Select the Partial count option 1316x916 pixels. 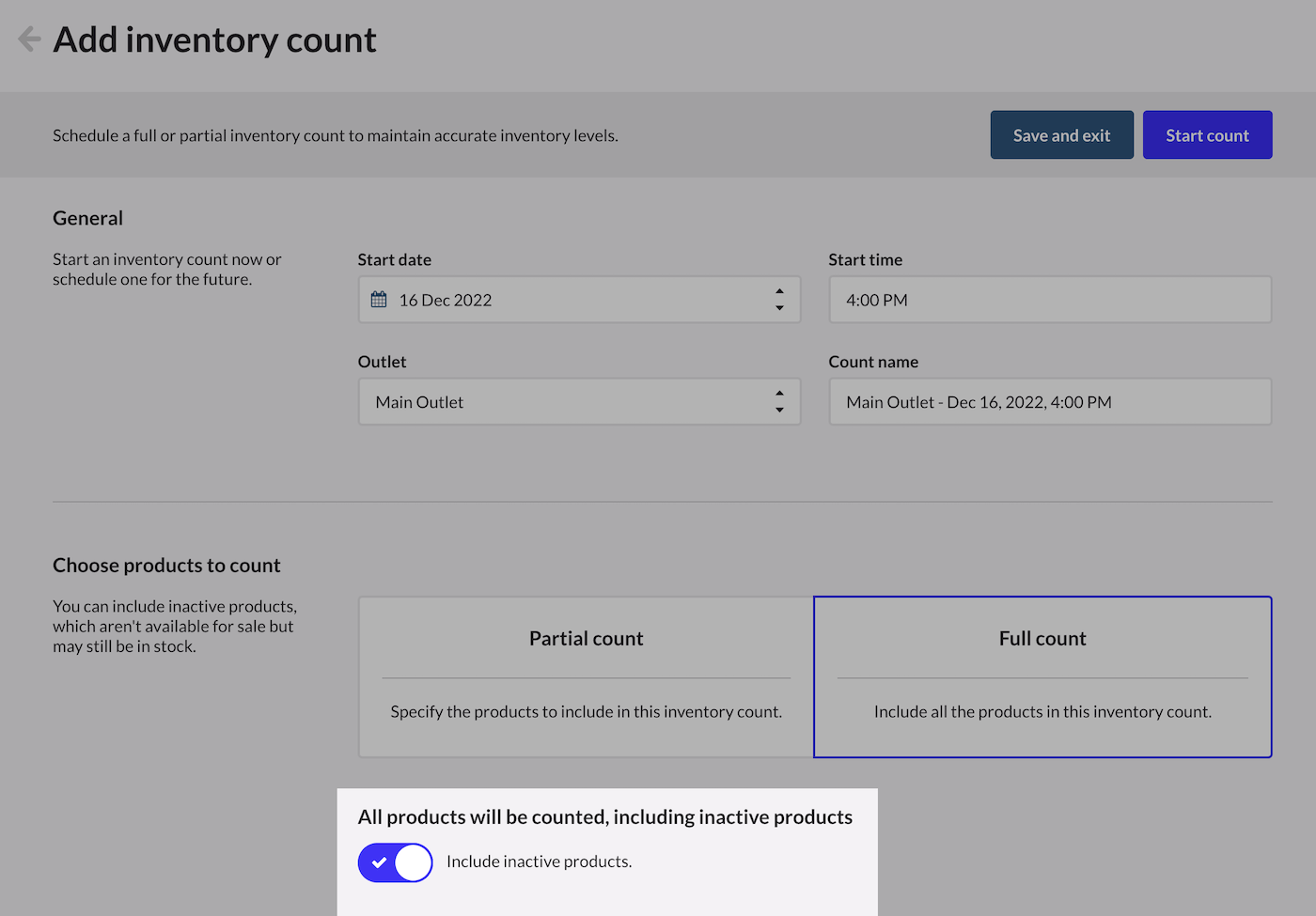coord(586,639)
